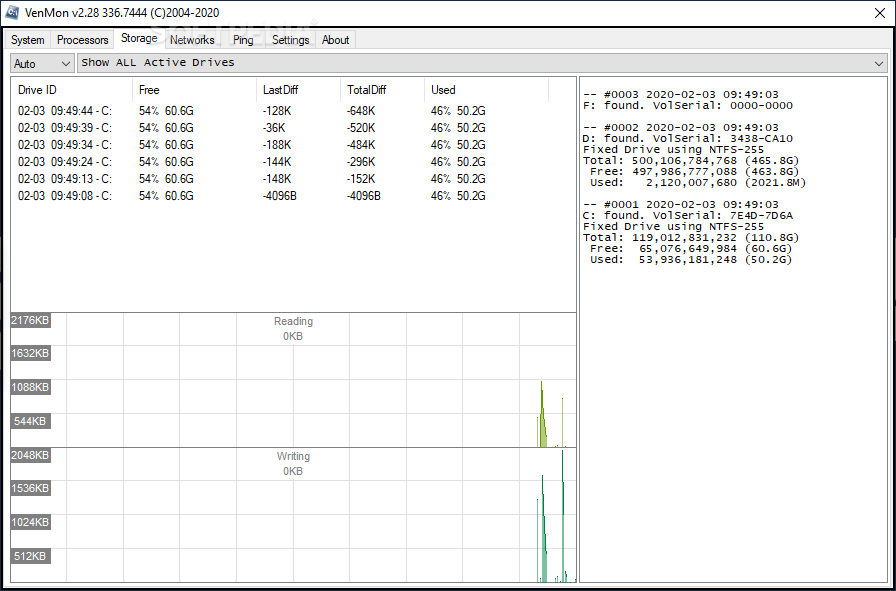The width and height of the screenshot is (896, 591).
Task: Click the -296K TotalDiff value
Action: 361,162
